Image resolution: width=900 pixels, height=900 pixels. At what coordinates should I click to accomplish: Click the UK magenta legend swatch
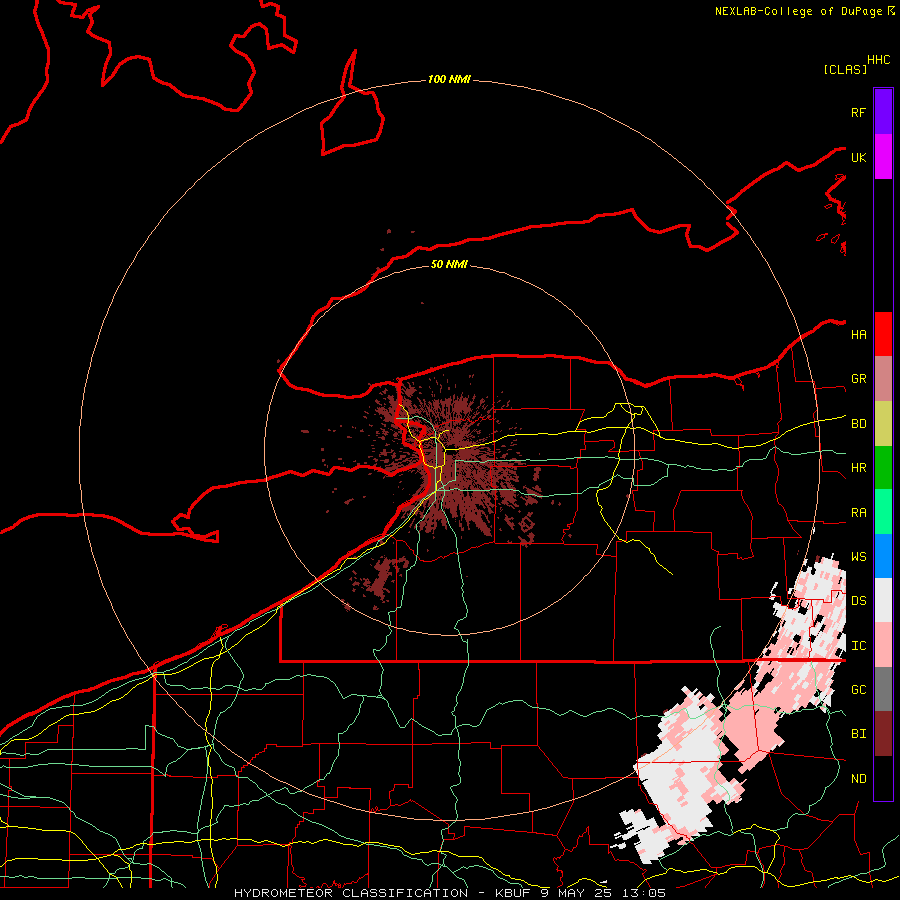pos(883,157)
